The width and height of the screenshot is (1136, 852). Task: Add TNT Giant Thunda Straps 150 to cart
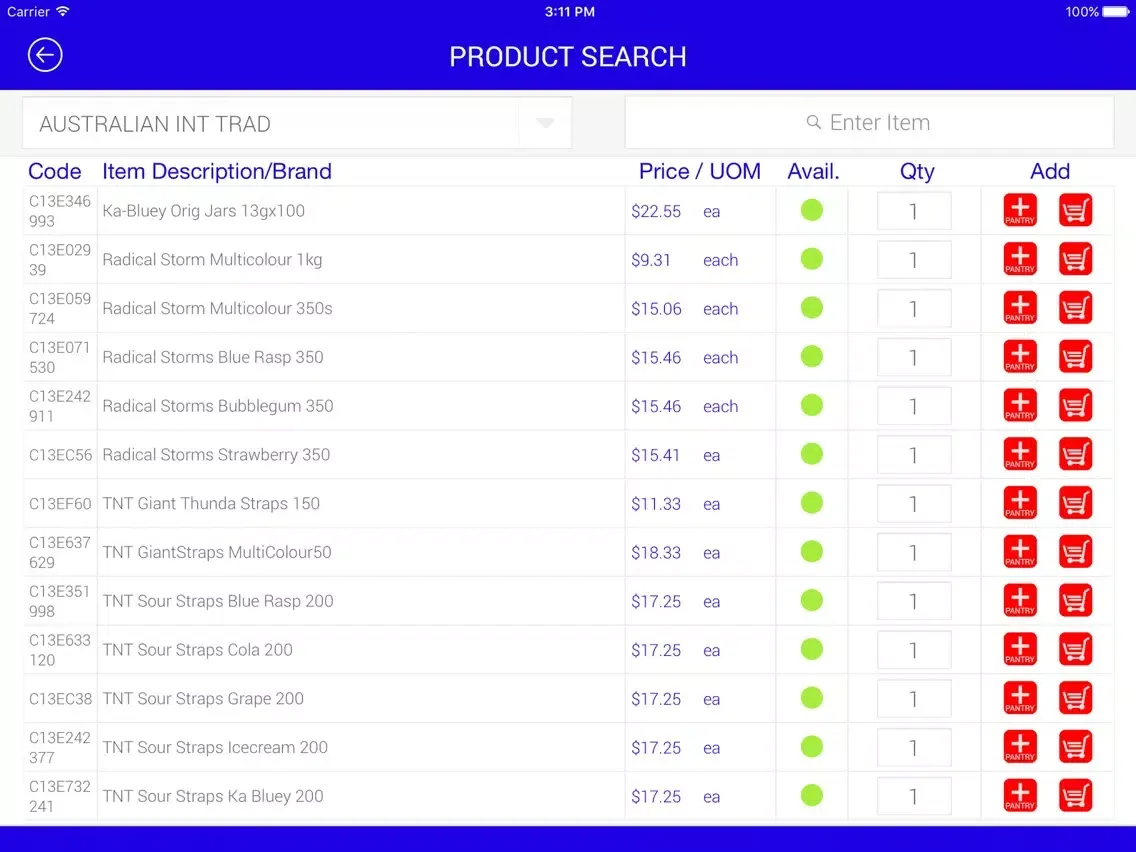click(1075, 503)
